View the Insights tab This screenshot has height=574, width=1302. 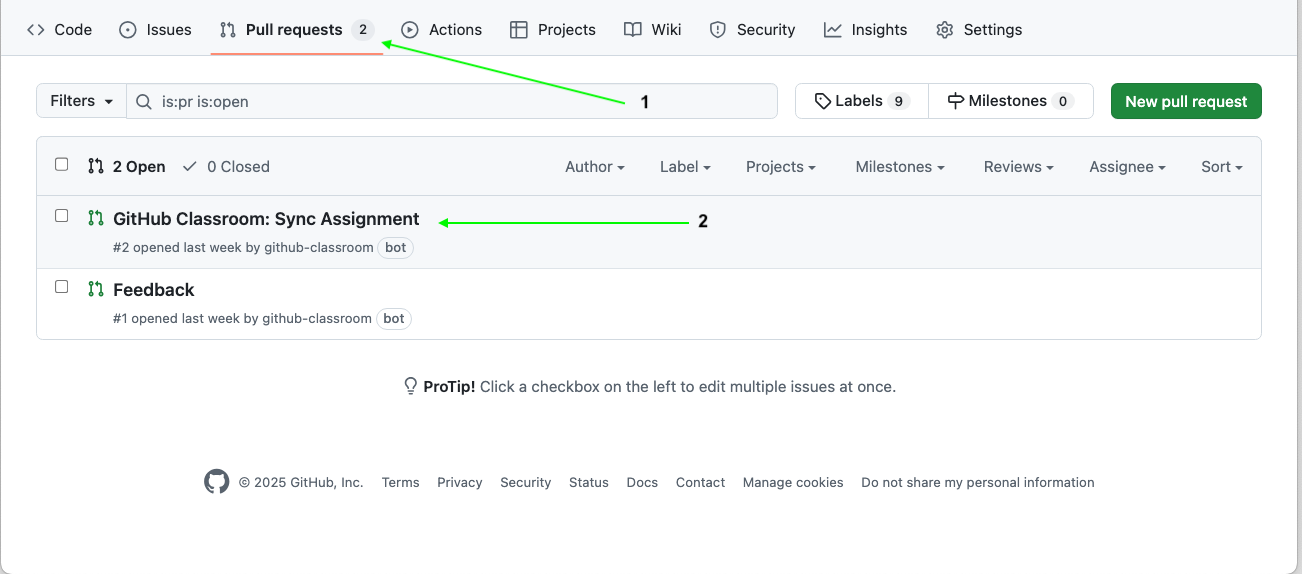point(865,30)
